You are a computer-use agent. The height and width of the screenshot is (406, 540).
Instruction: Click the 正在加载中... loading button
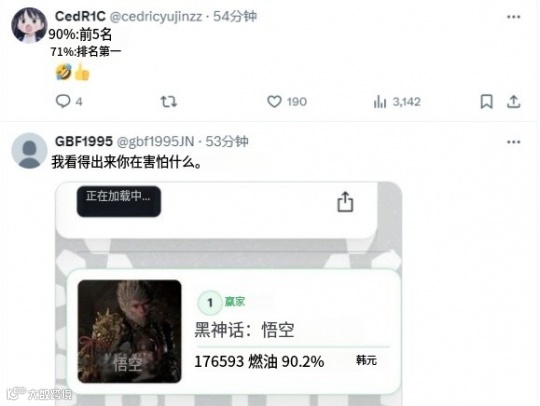point(118,201)
